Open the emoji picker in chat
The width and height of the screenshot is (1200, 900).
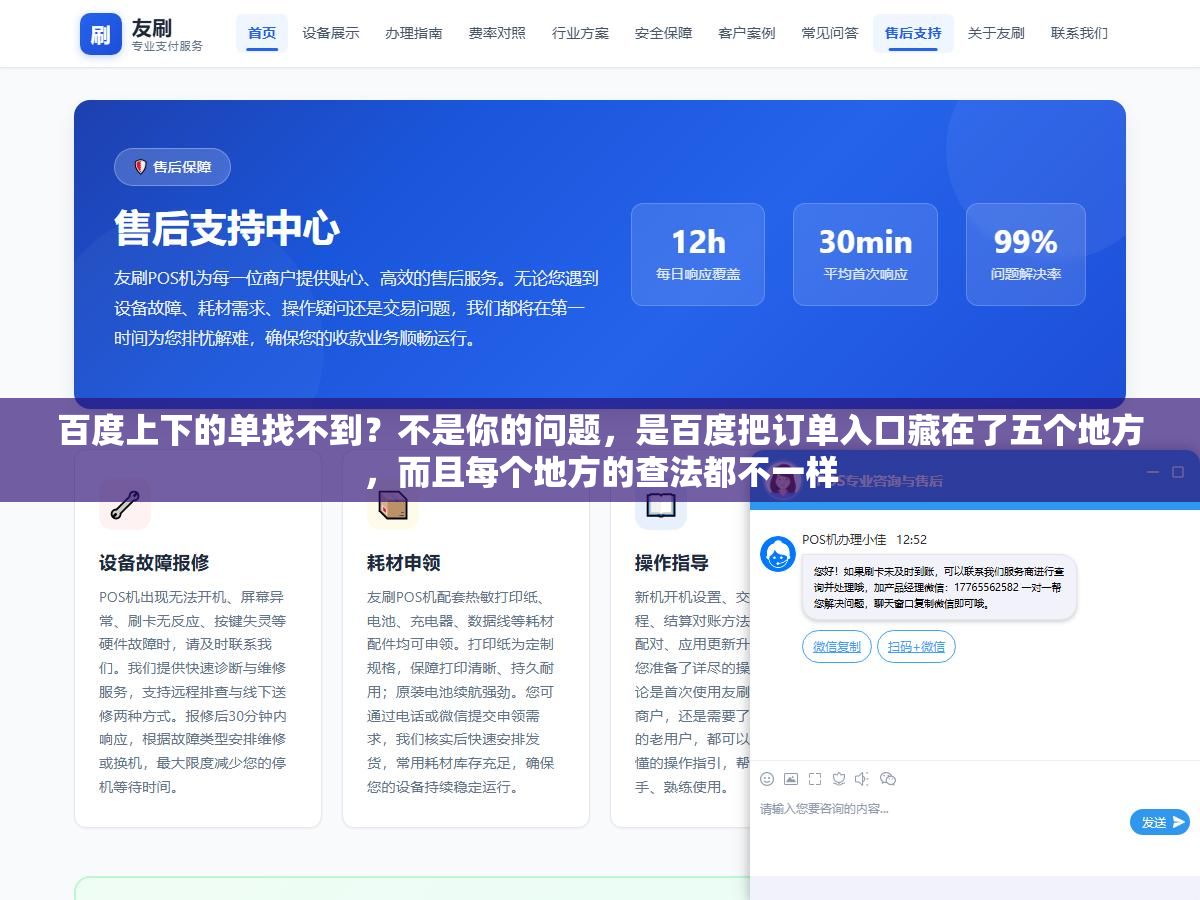point(767,779)
